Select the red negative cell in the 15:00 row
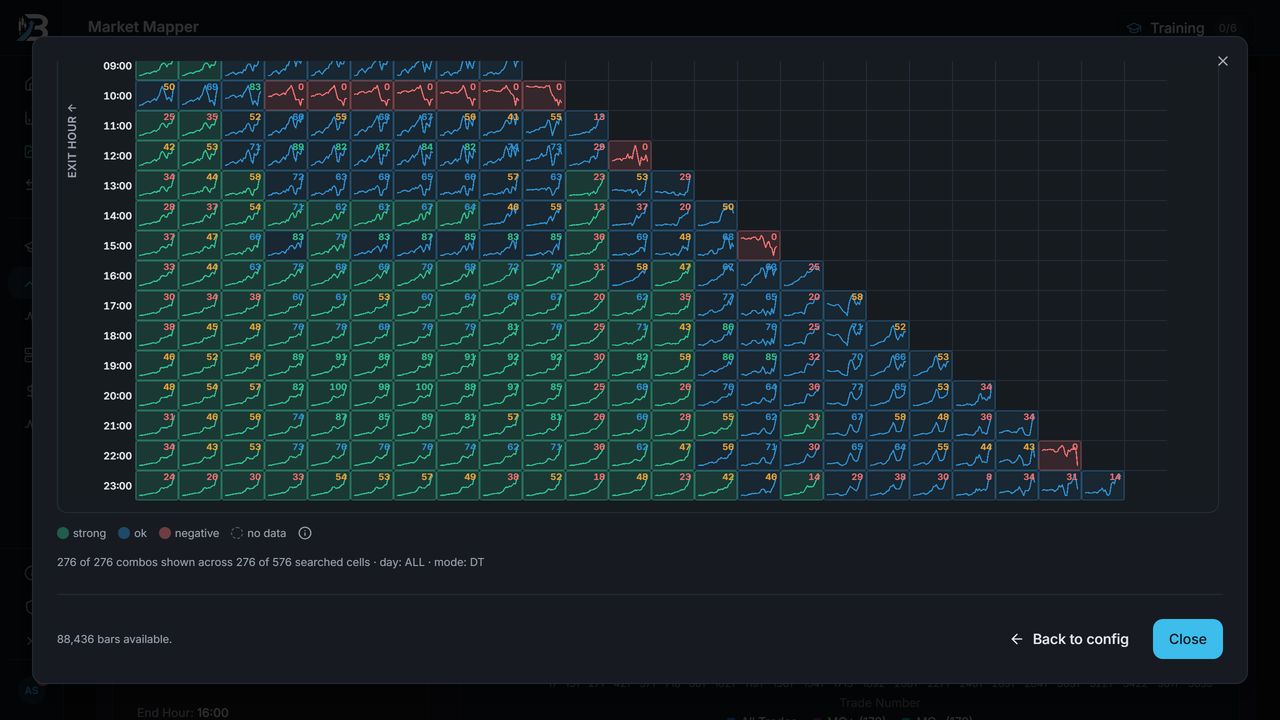The image size is (1280, 720). pyautogui.click(x=759, y=245)
